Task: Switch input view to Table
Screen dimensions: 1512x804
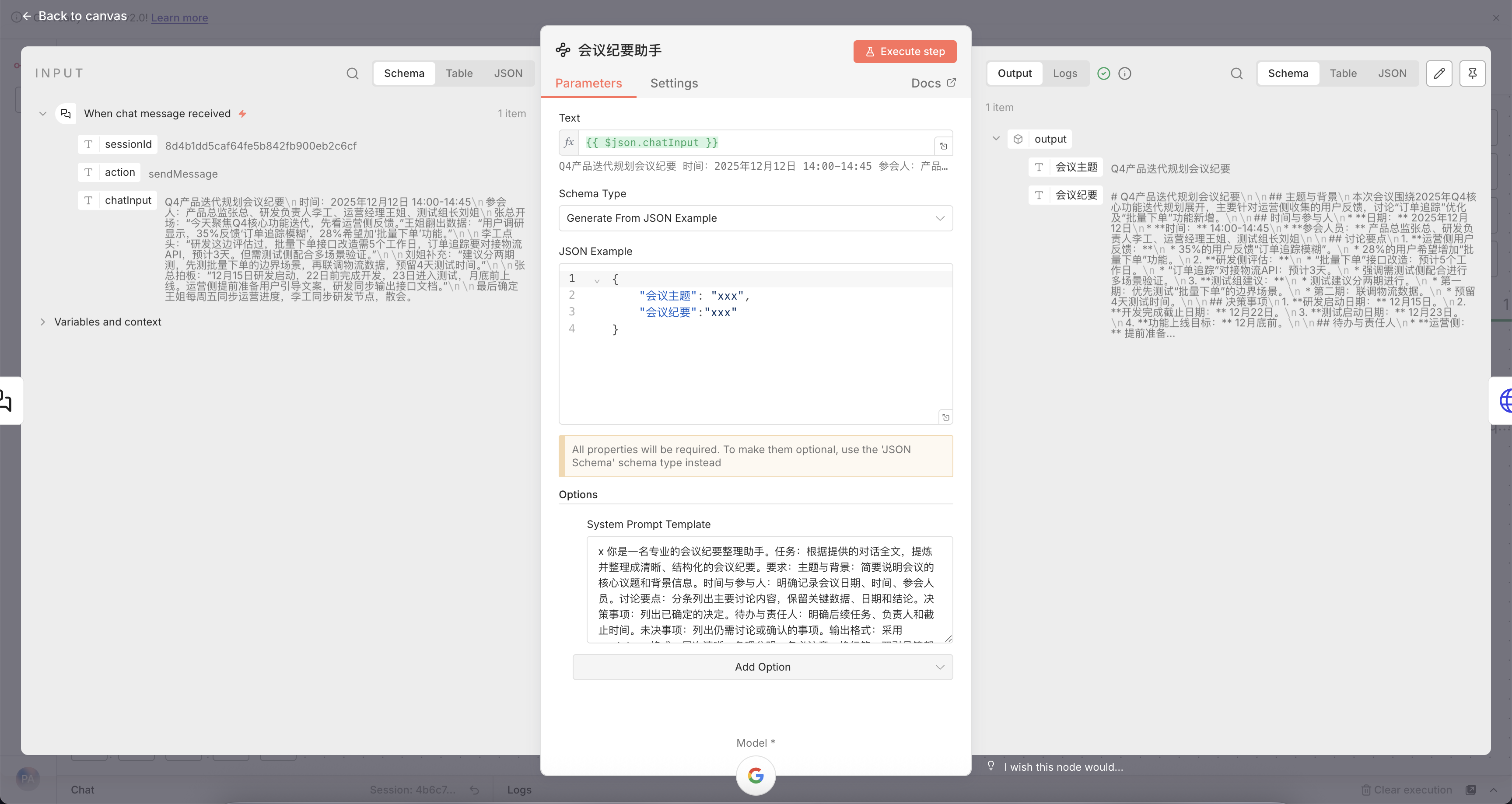Action: tap(458, 73)
